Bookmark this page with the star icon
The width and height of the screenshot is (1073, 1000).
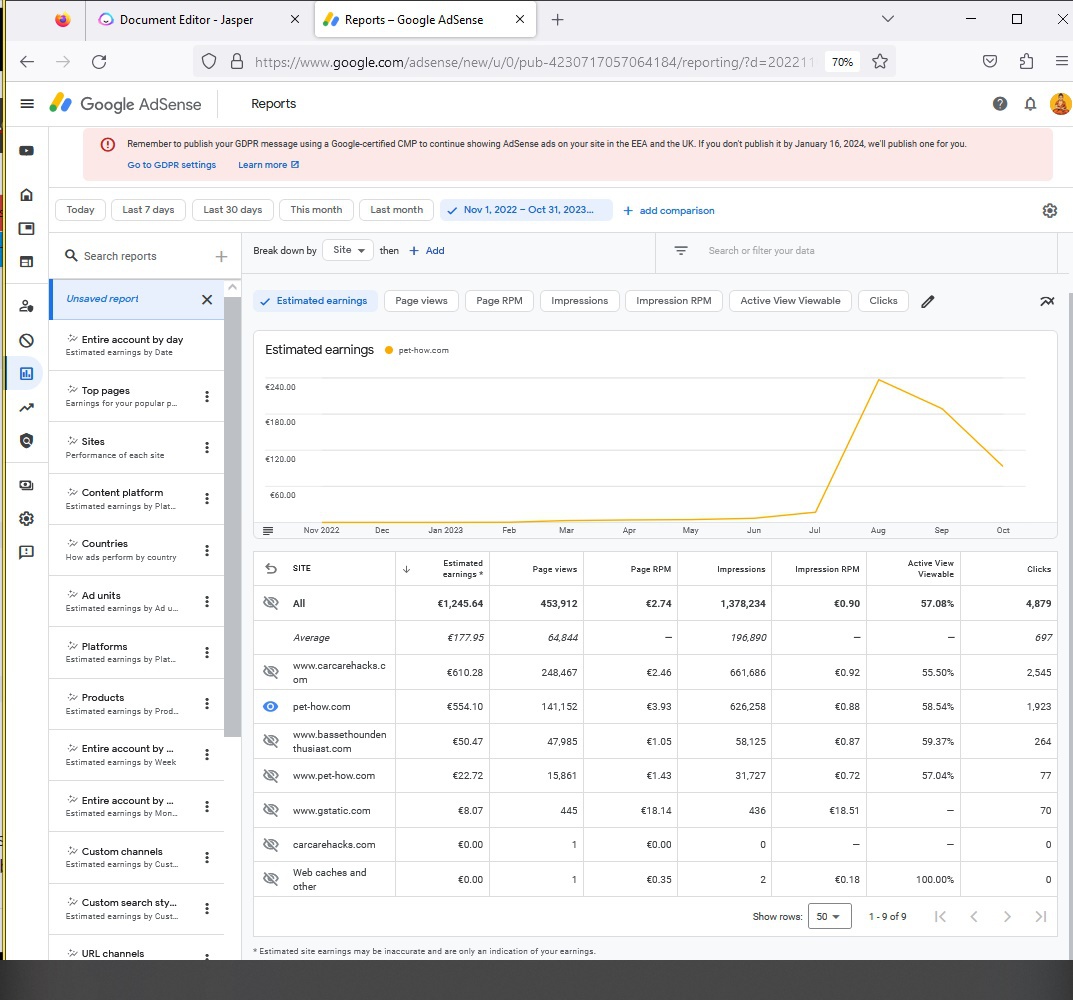tap(880, 62)
